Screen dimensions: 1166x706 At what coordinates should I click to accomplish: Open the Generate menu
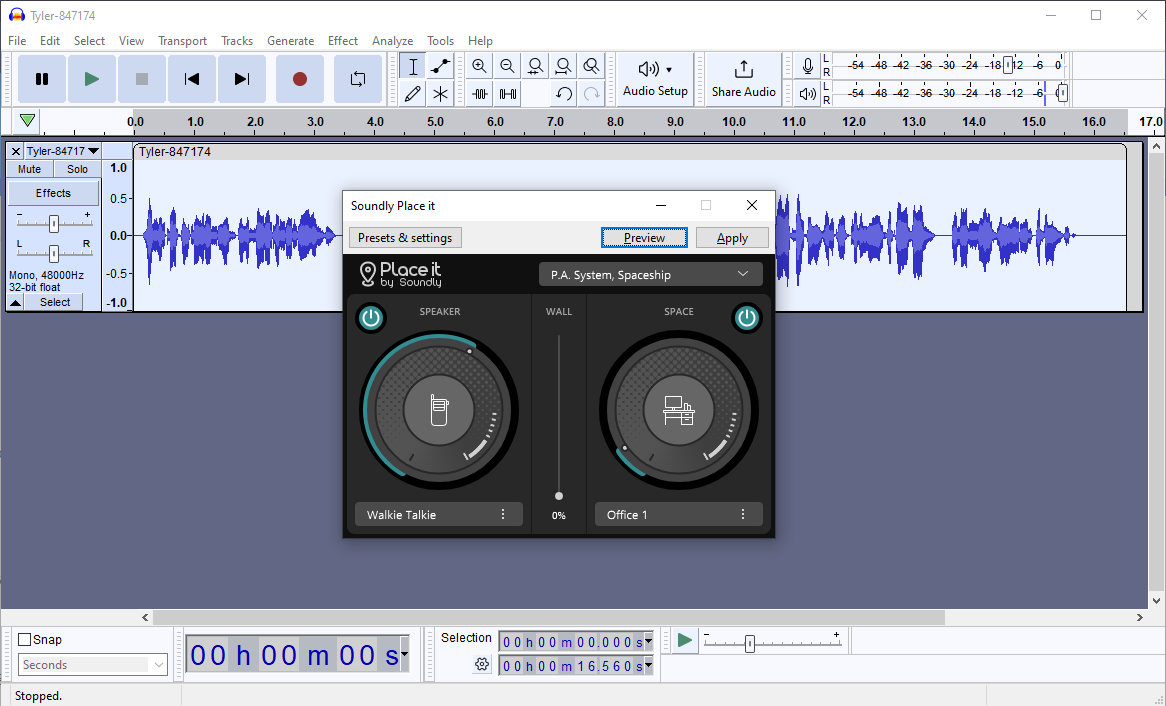[x=290, y=41]
